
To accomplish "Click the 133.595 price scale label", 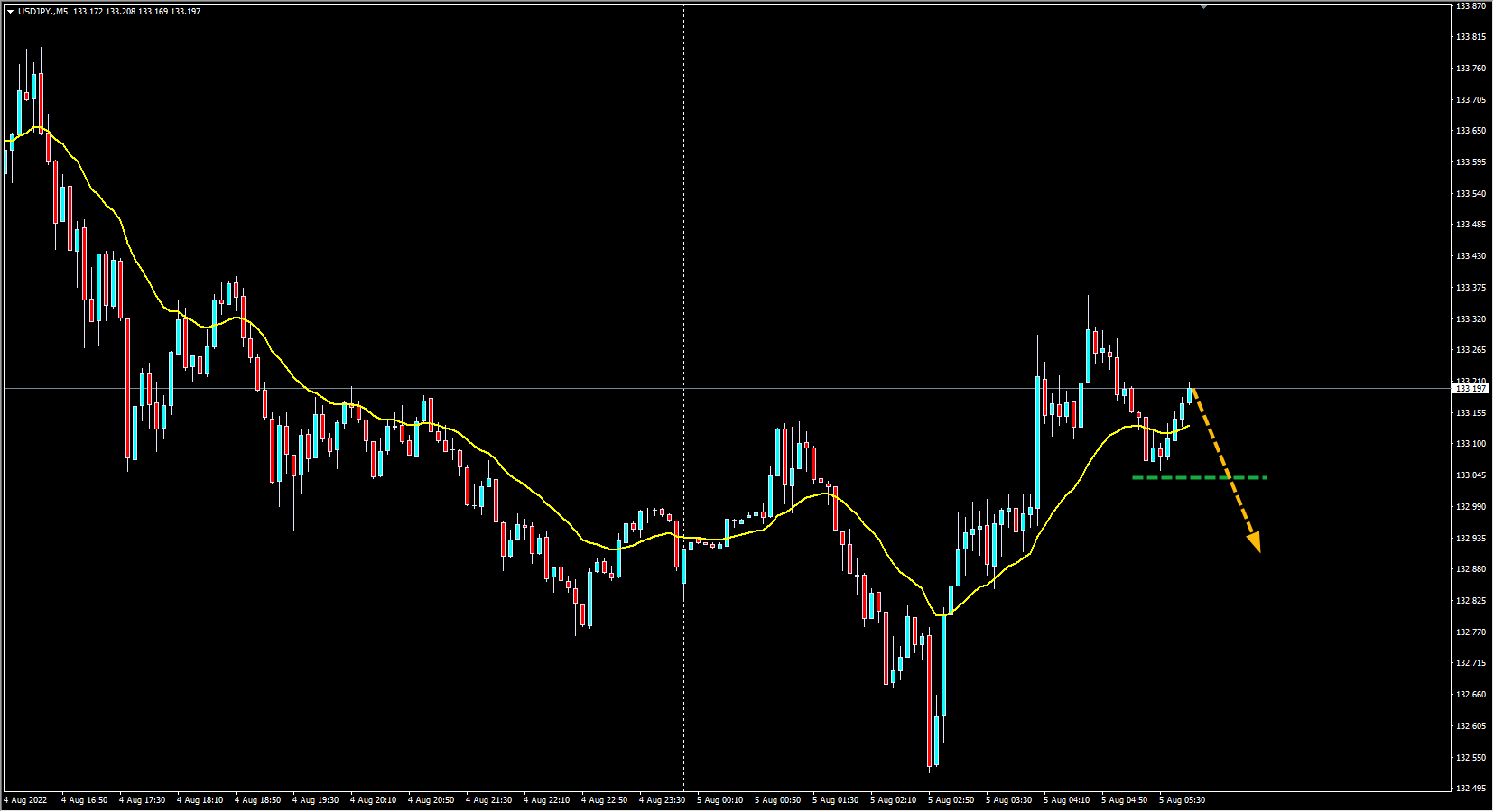I will point(1471,162).
